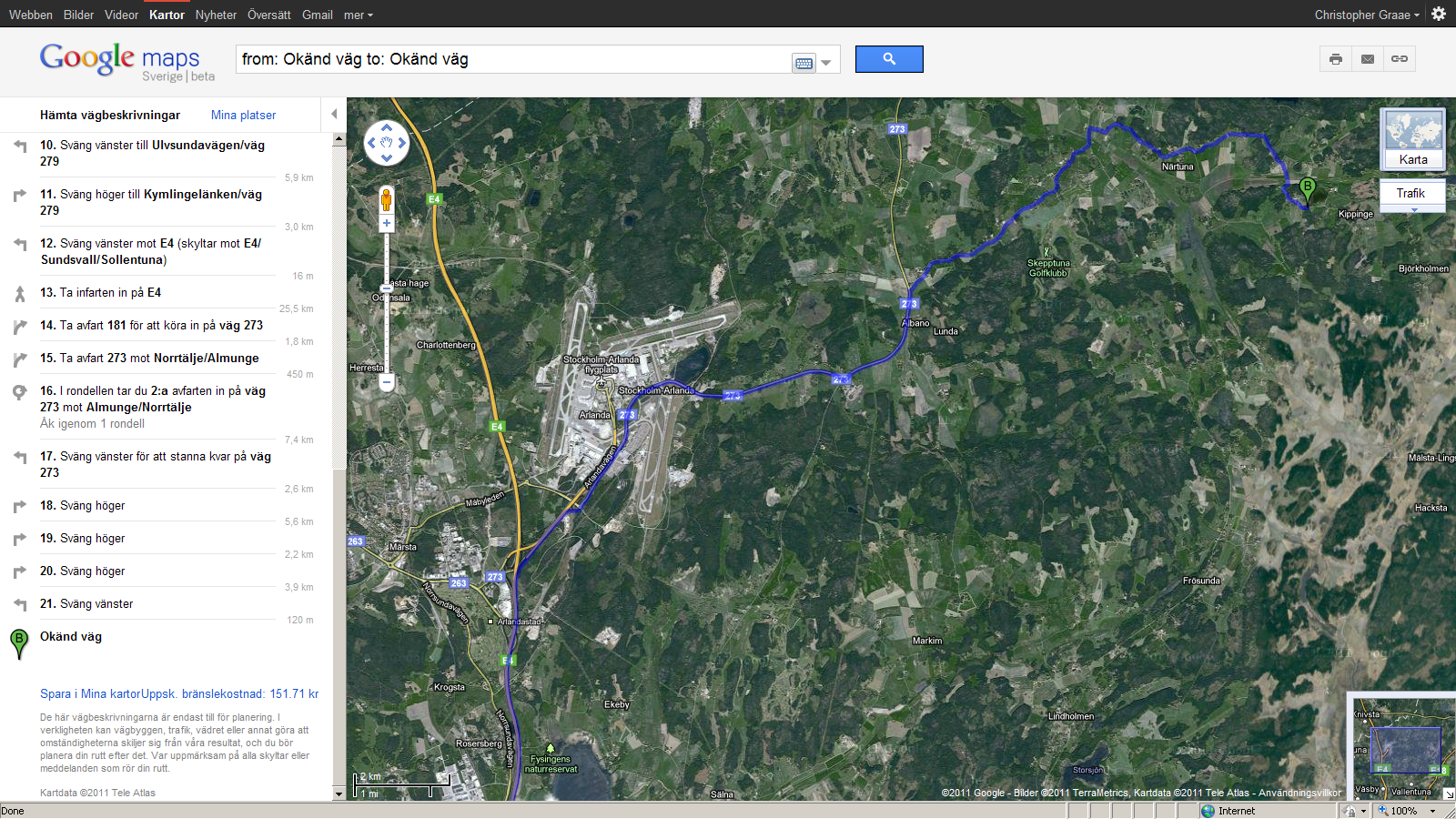This screenshot has height=819, width=1456.
Task: Click the email envelope icon
Action: pyautogui.click(x=1368, y=59)
